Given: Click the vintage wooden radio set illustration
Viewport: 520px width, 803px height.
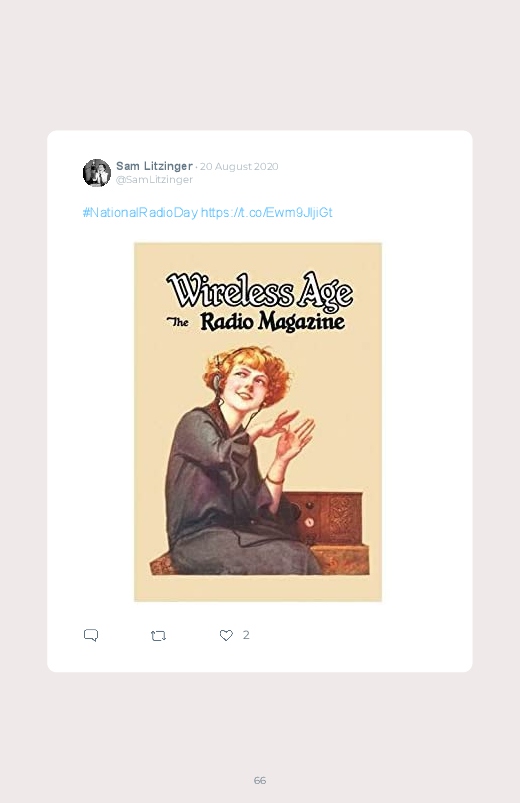Looking at the screenshot, I should pyautogui.click(x=324, y=518).
